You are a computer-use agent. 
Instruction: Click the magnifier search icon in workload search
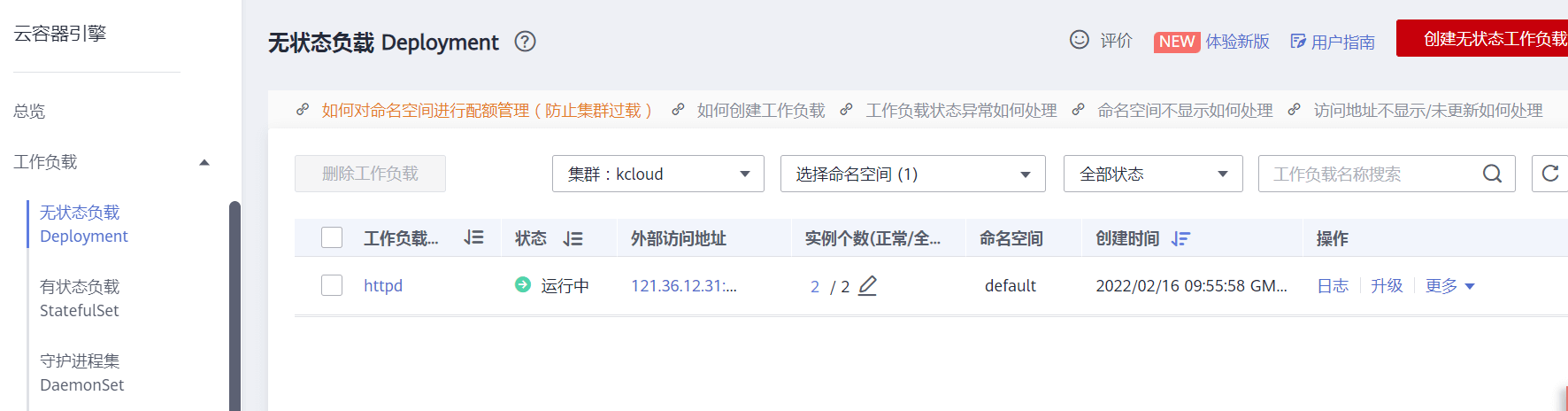(1492, 174)
